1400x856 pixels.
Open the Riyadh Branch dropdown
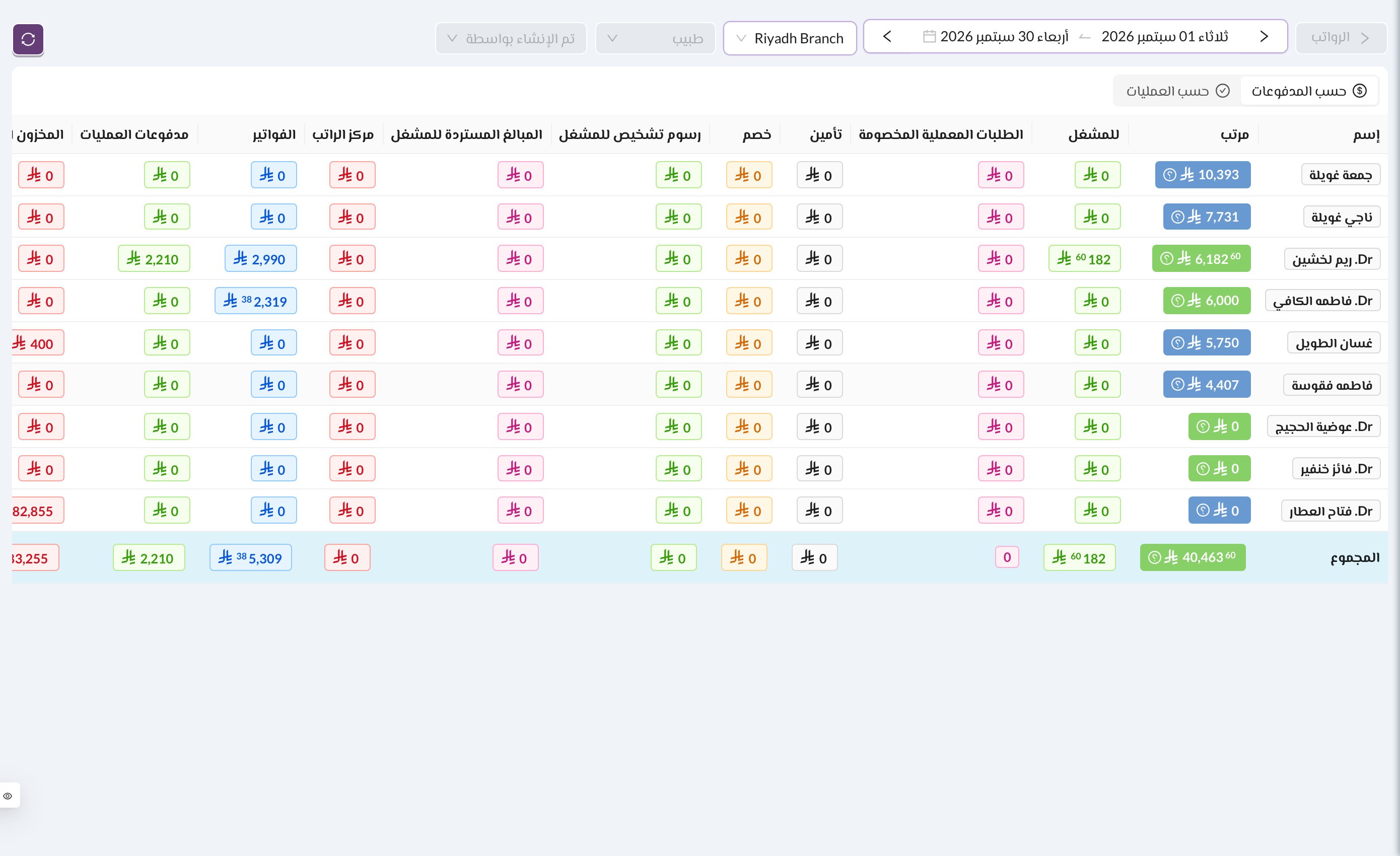790,39
